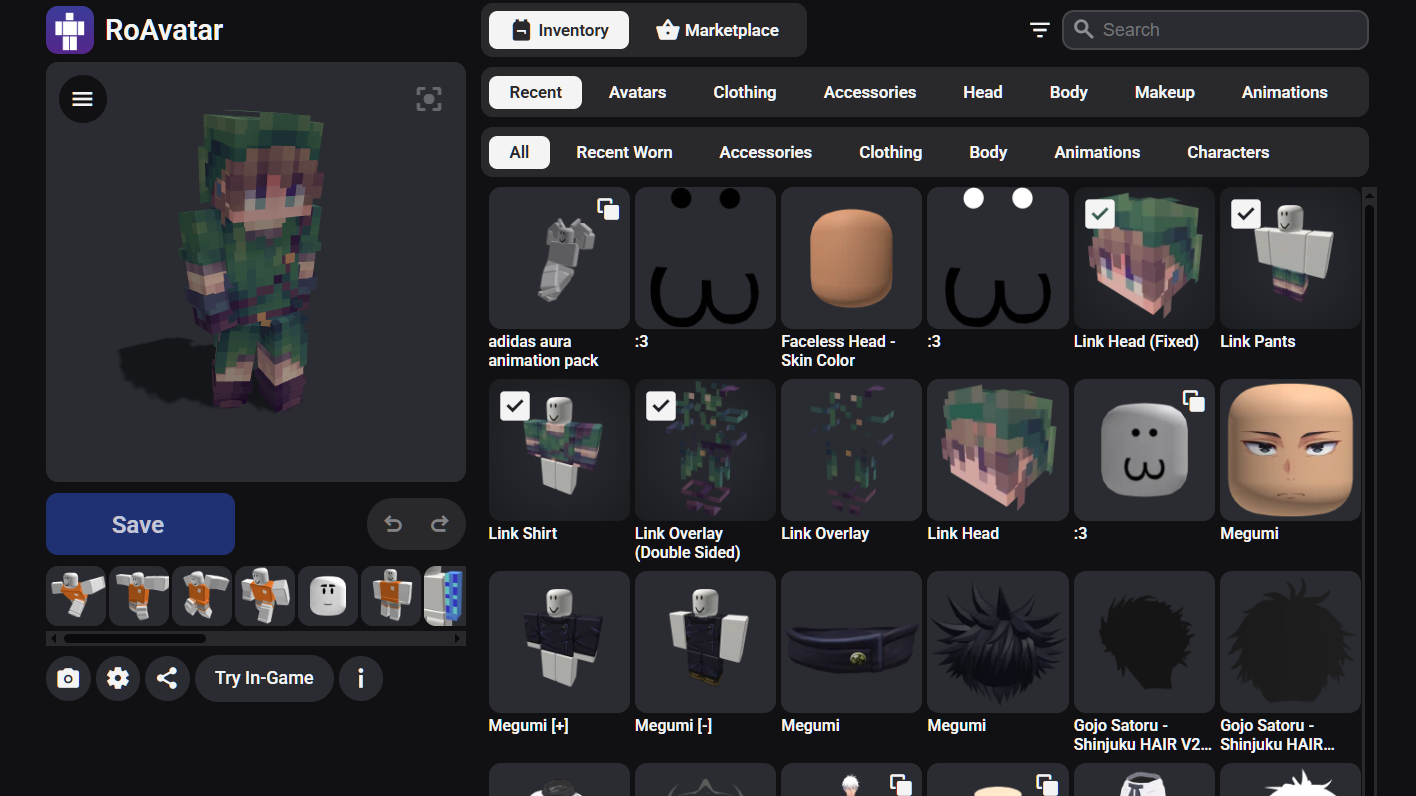
Task: Select the Megumi [-] outfit item
Action: 705,652
